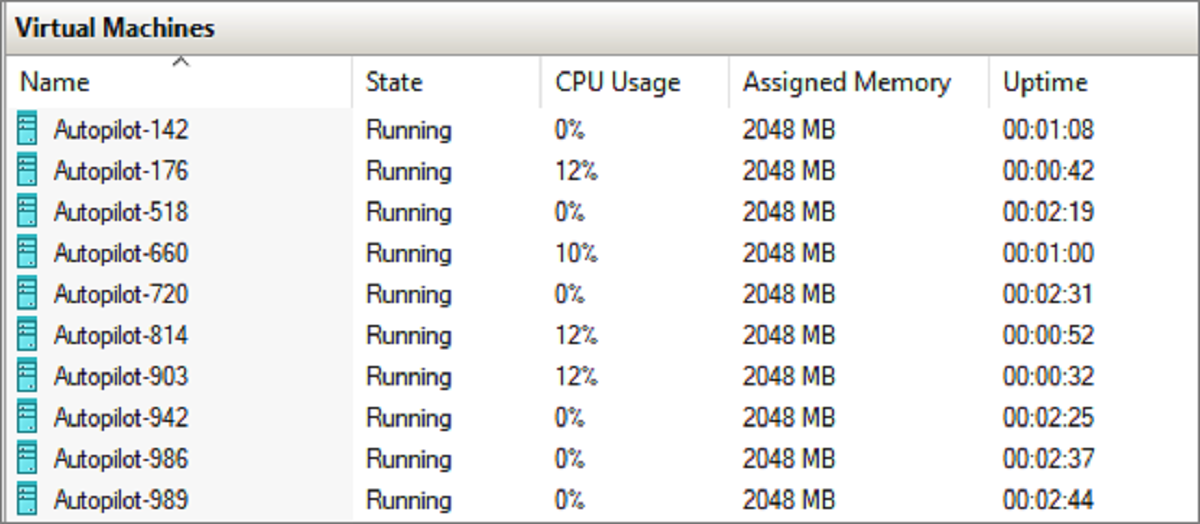The width and height of the screenshot is (1200, 524).
Task: Select the icon next to Autopilot-903
Action: [28, 376]
